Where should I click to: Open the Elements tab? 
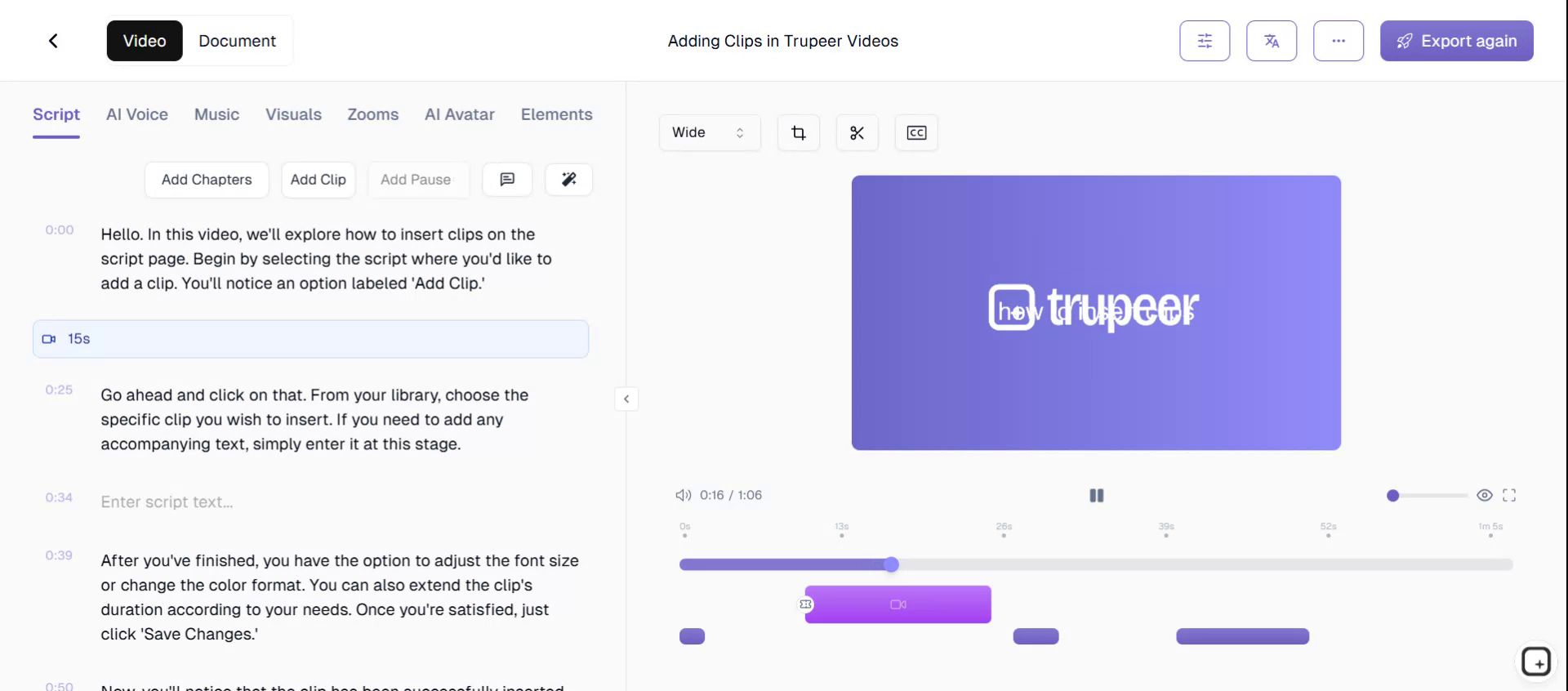coord(557,114)
